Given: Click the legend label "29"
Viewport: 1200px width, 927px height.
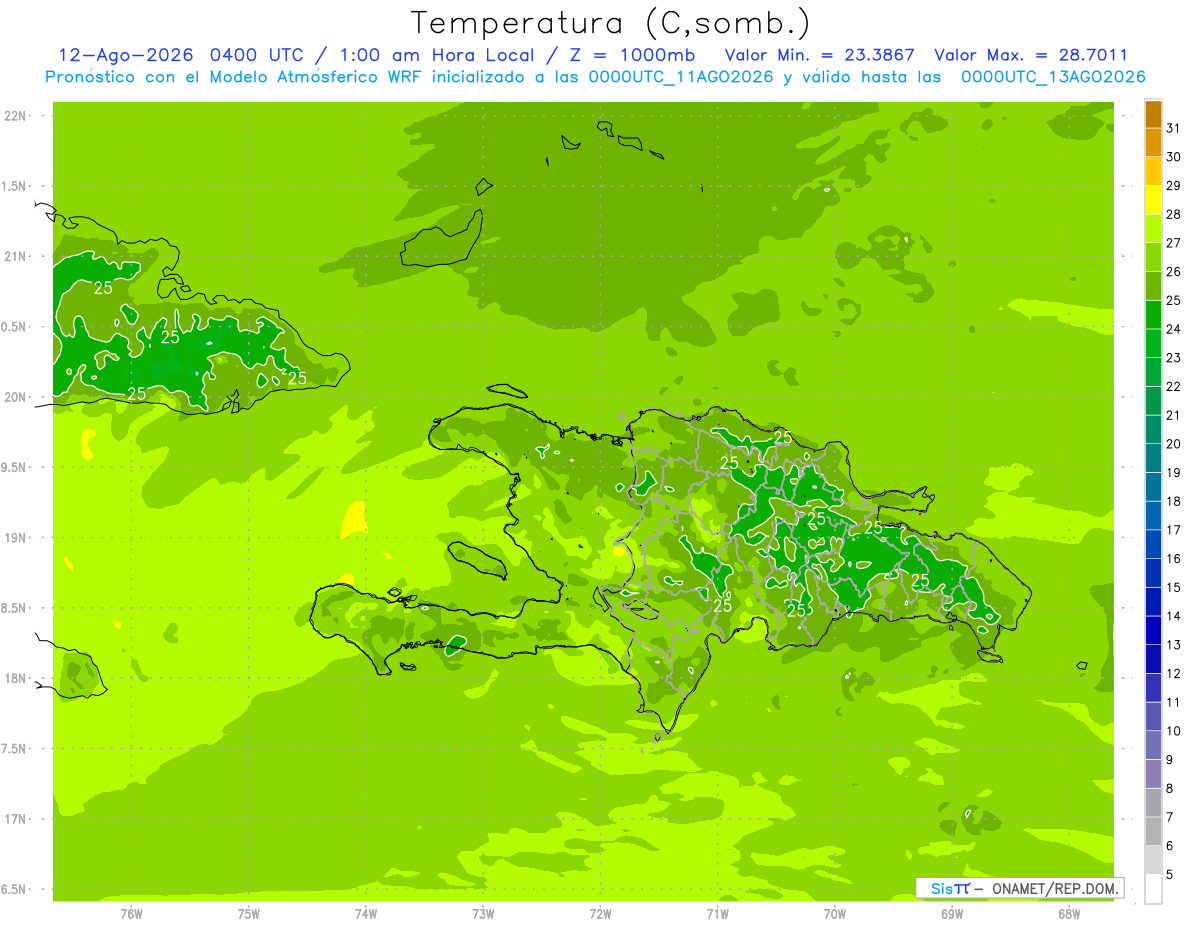Looking at the screenshot, I should pyautogui.click(x=1174, y=186).
